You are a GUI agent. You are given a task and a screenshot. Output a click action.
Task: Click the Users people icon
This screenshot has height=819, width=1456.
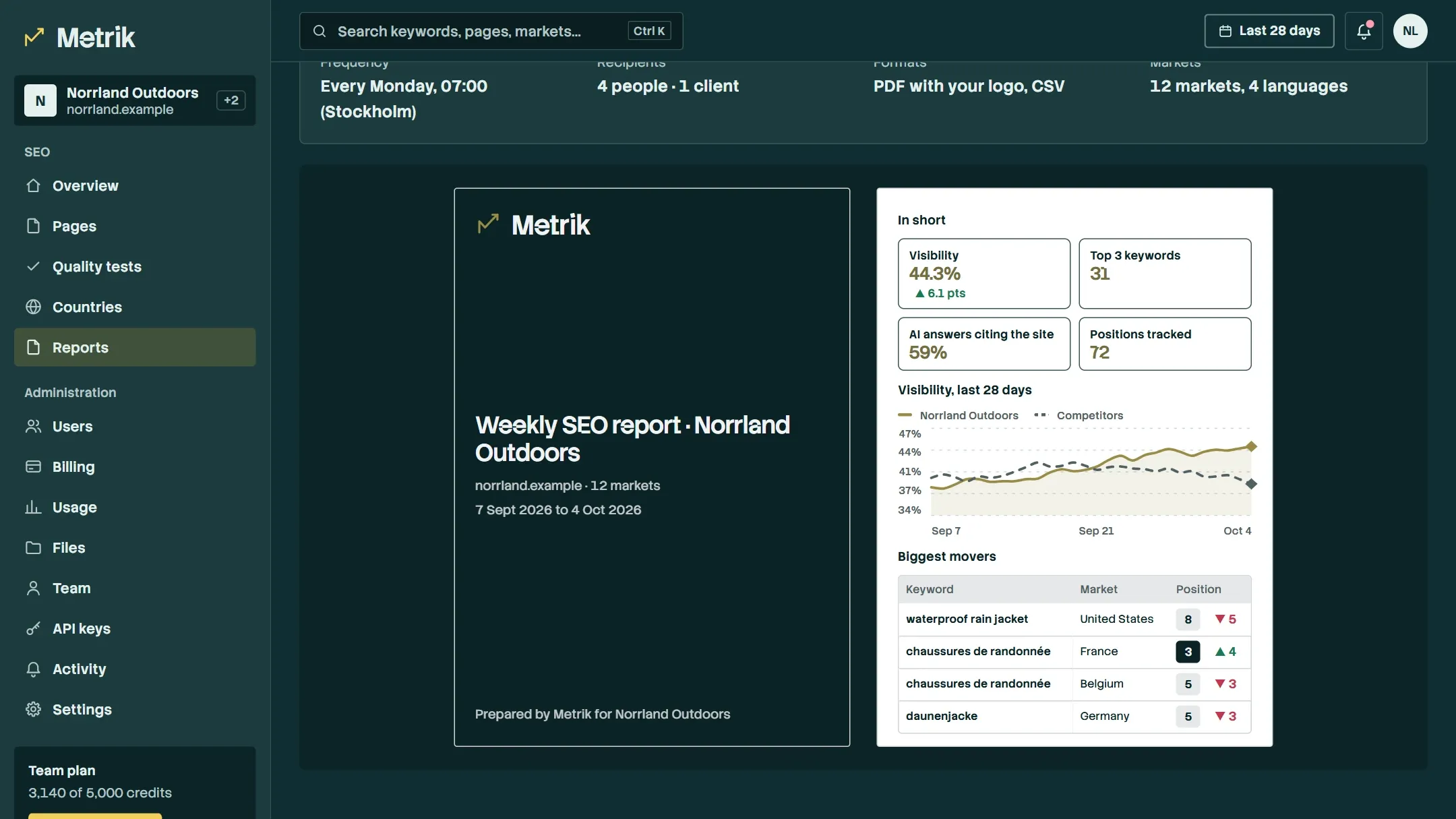coord(33,426)
